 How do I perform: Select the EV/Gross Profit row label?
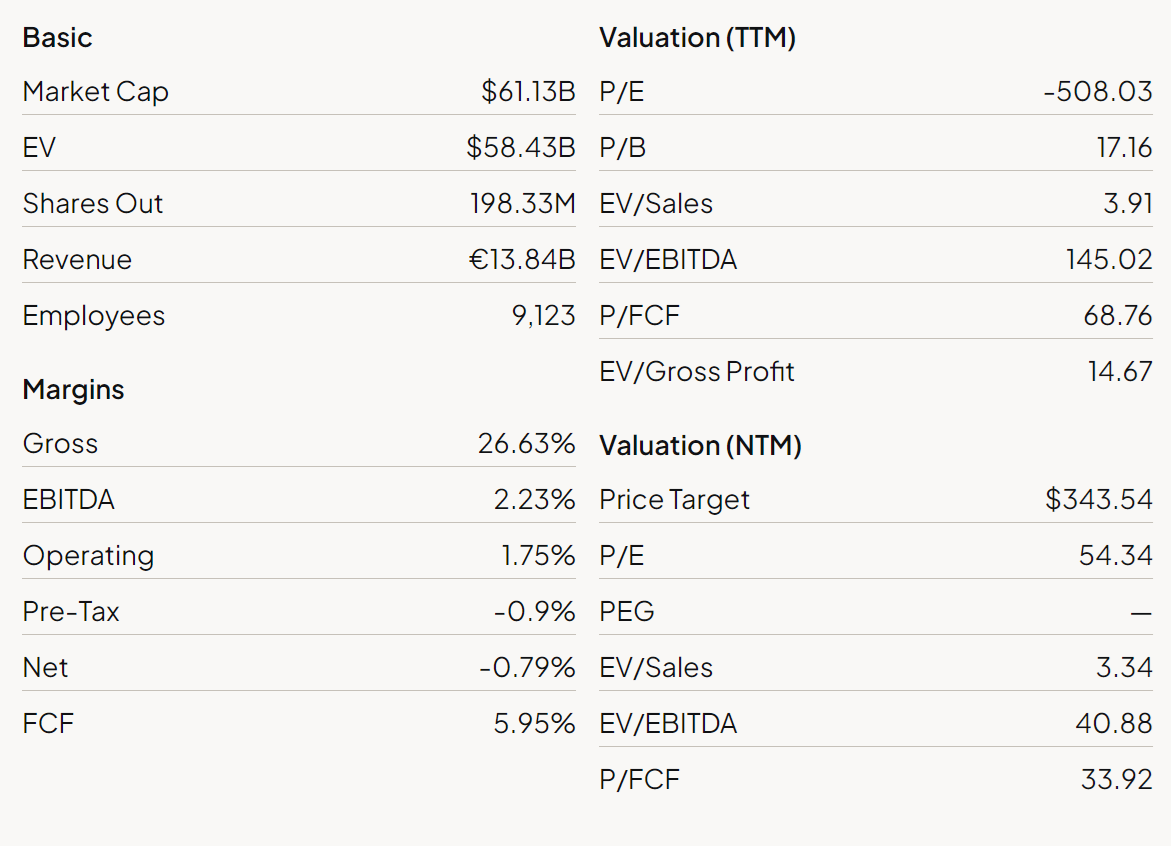[x=696, y=372]
